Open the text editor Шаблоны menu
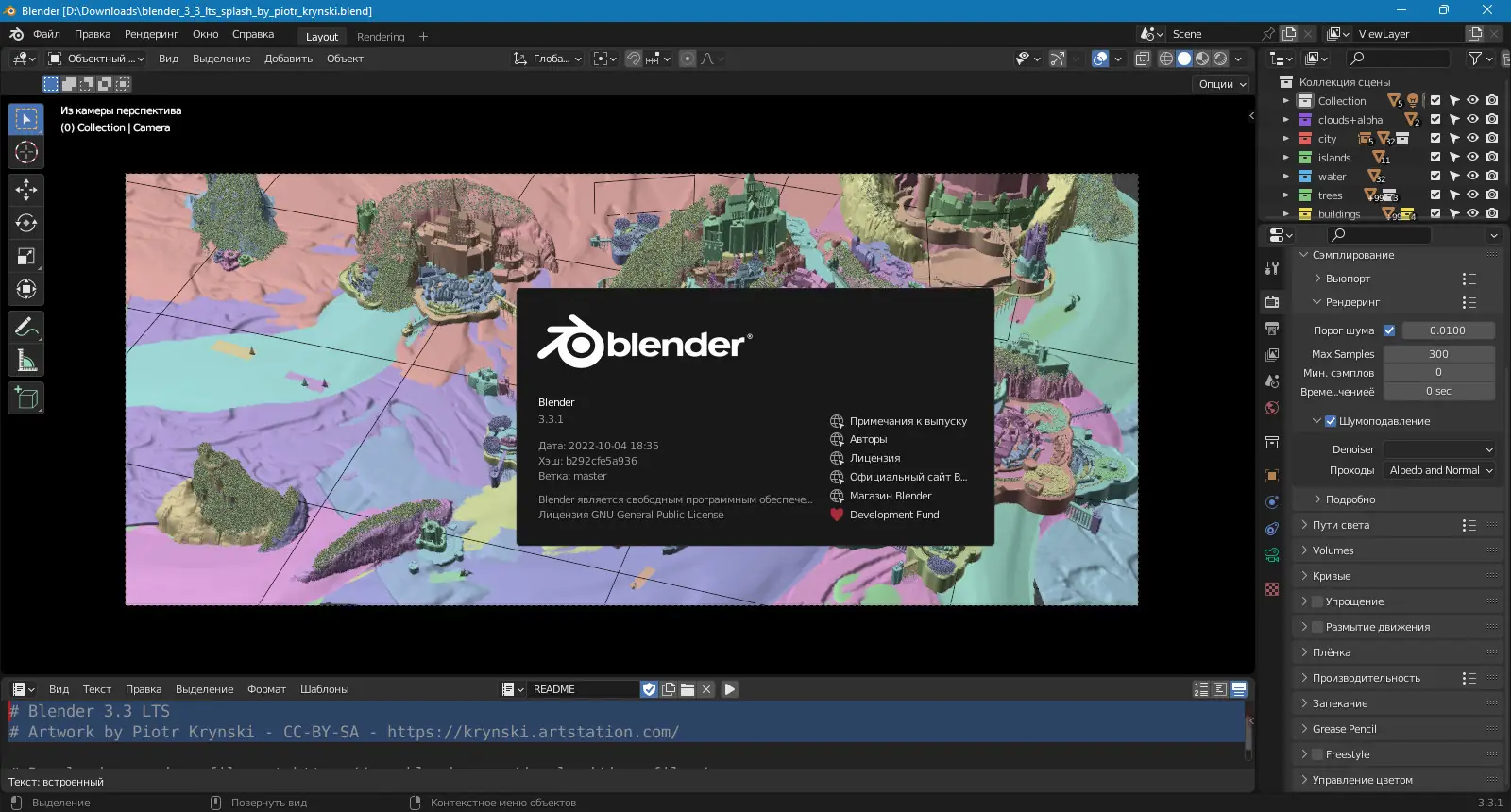The width and height of the screenshot is (1511, 812). [324, 689]
